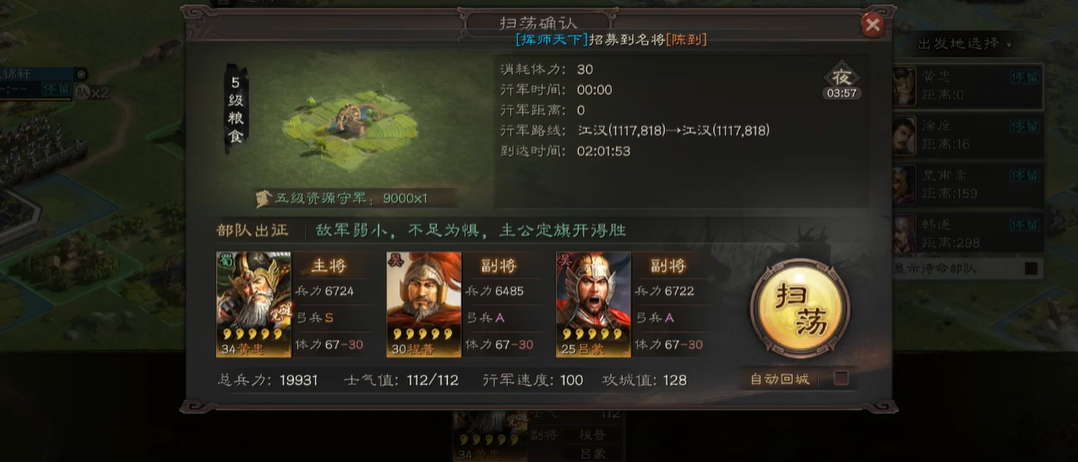Screen dimensions: 1078x462
Task: Click 五级资源守军 garrison flag icon
Action: click(x=264, y=199)
